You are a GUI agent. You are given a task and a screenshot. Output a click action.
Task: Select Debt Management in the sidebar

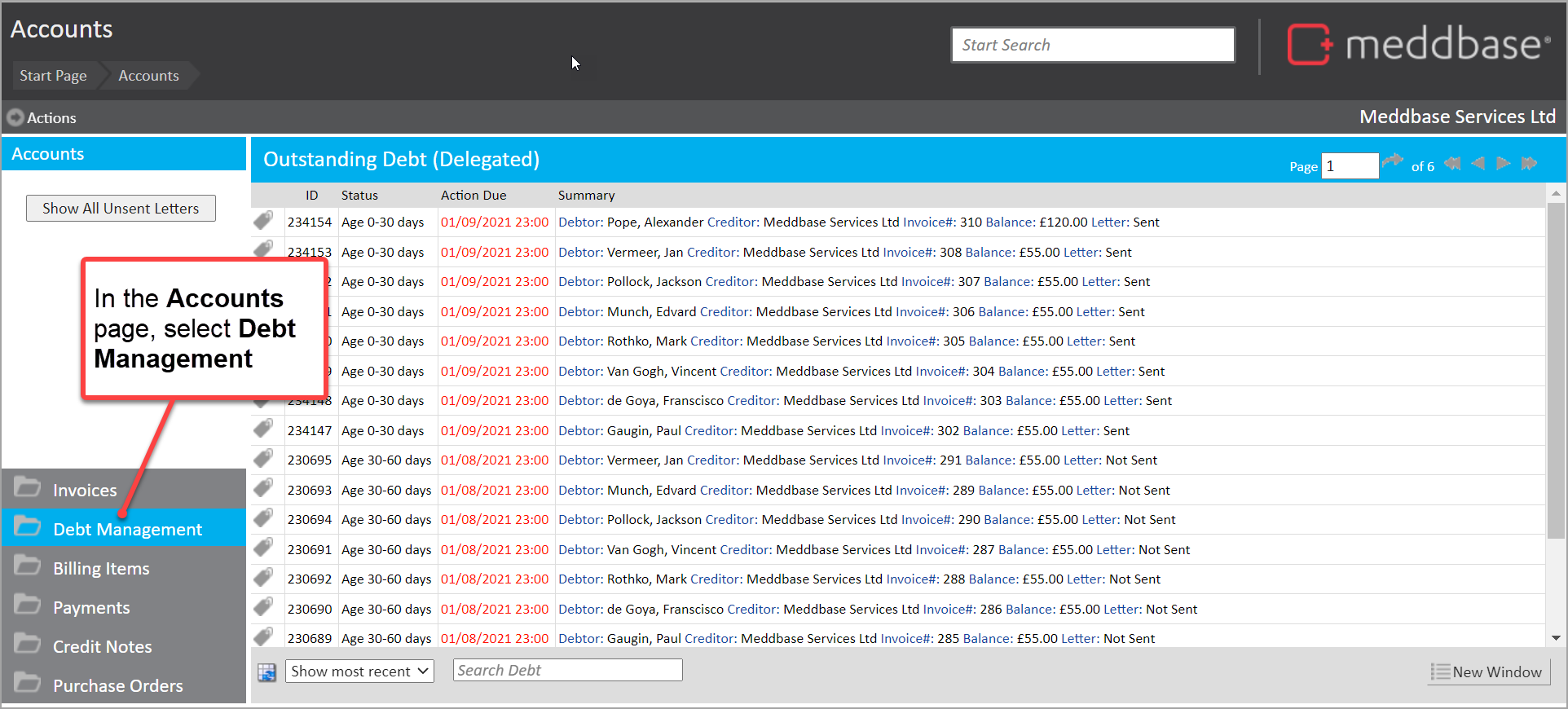(x=127, y=529)
